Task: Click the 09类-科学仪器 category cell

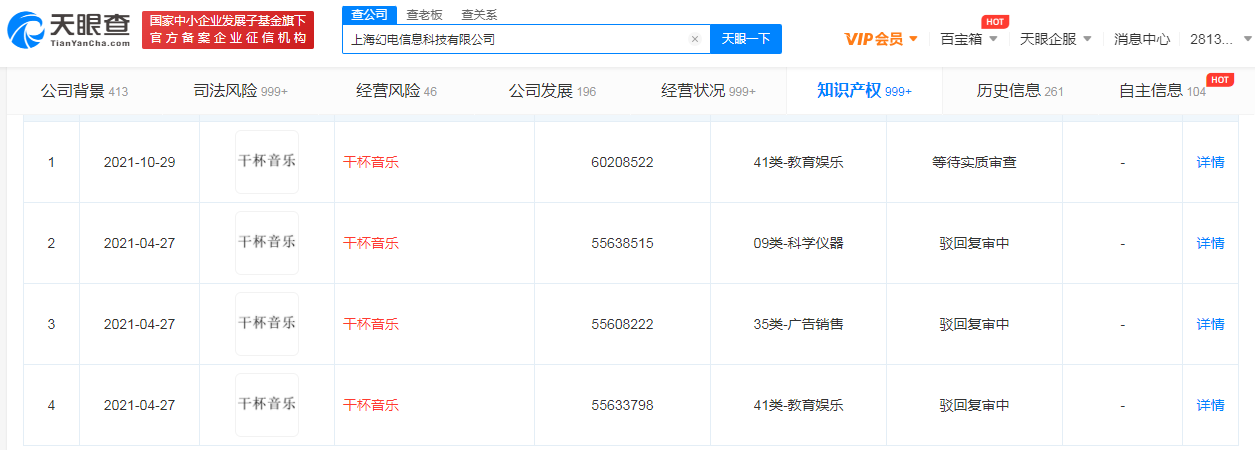Action: (x=798, y=243)
